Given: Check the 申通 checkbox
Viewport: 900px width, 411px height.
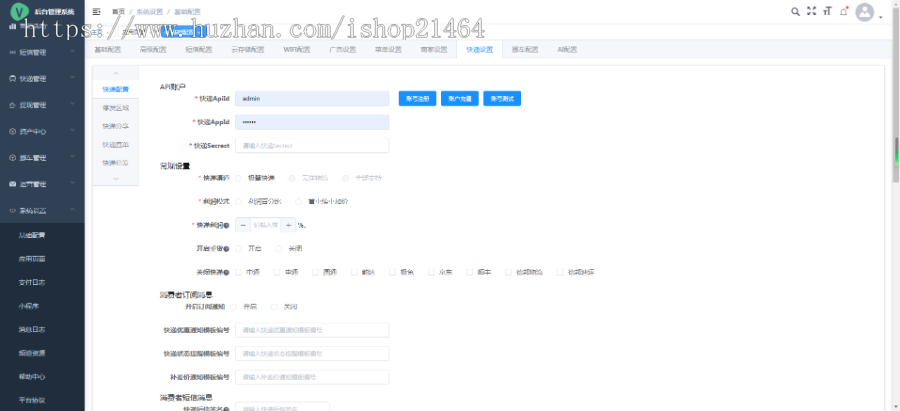Looking at the screenshot, I should pos(277,273).
